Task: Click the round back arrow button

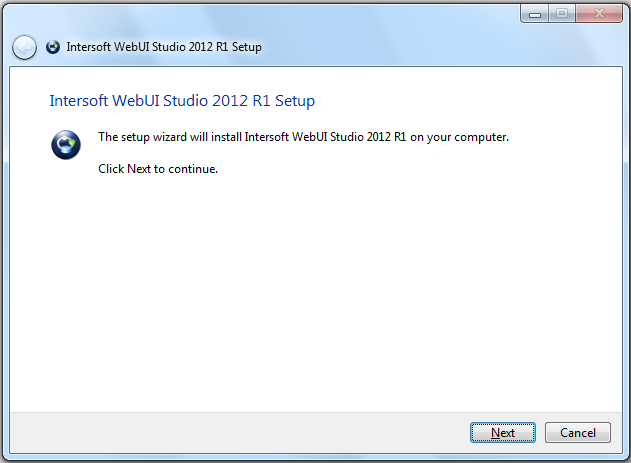Action: [24, 47]
